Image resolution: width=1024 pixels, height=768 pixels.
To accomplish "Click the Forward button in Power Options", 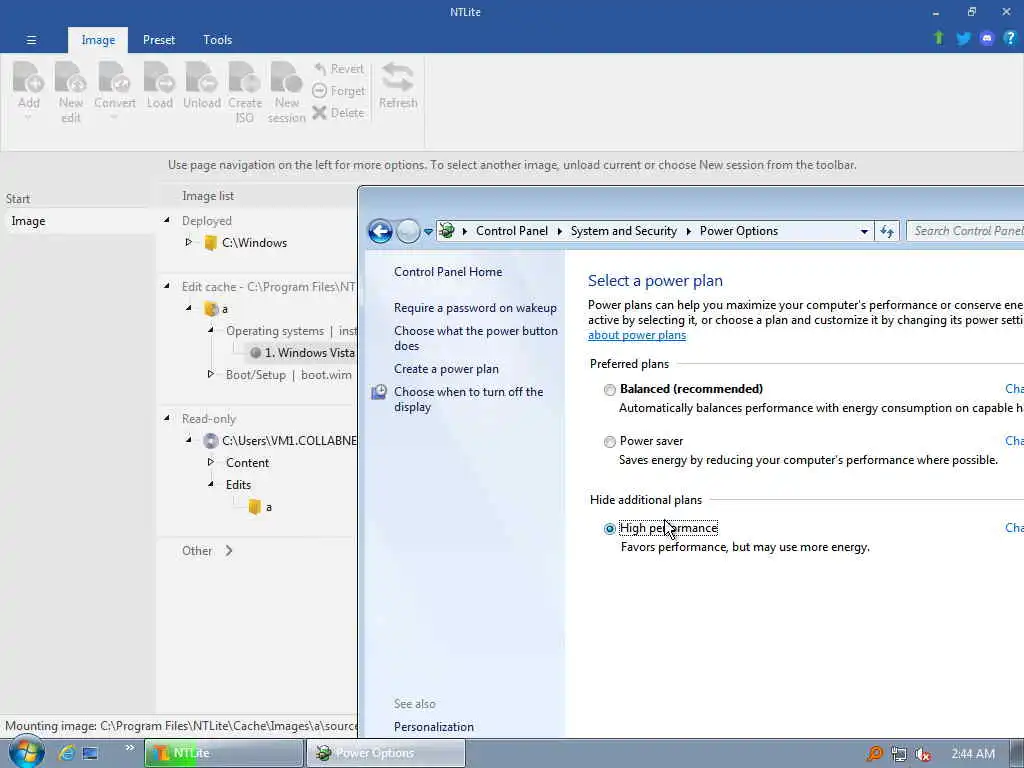I will point(408,231).
